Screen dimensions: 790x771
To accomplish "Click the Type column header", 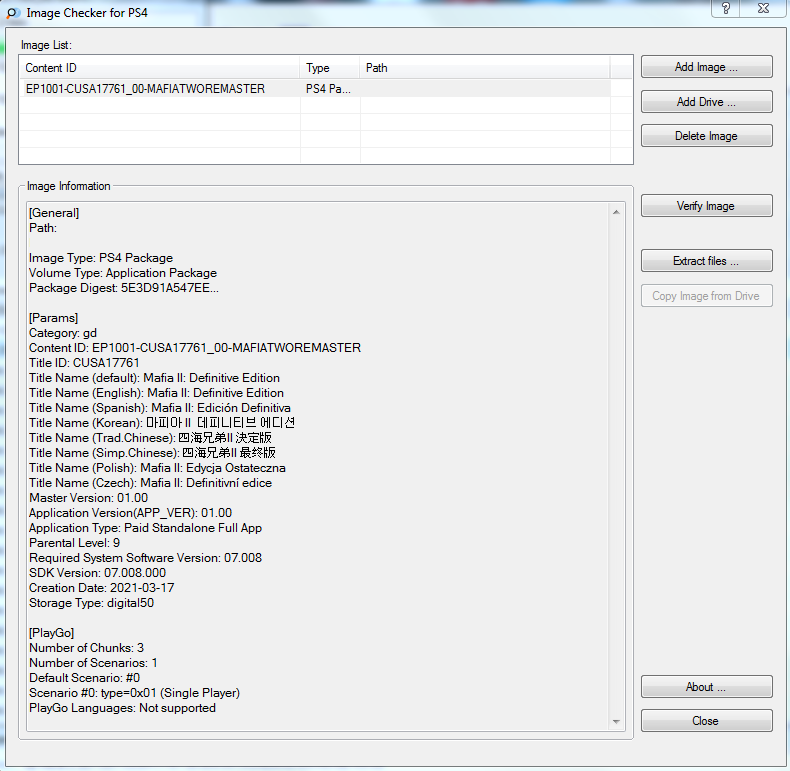I will click(329, 68).
